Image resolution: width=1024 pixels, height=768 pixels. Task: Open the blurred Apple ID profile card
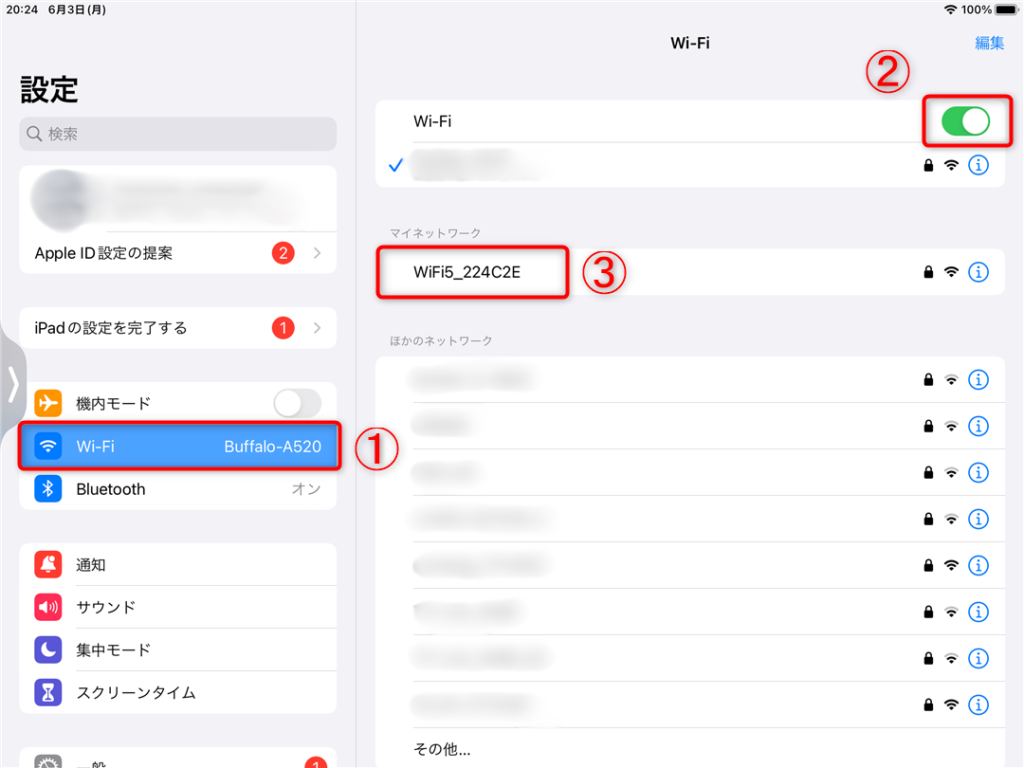tap(178, 199)
